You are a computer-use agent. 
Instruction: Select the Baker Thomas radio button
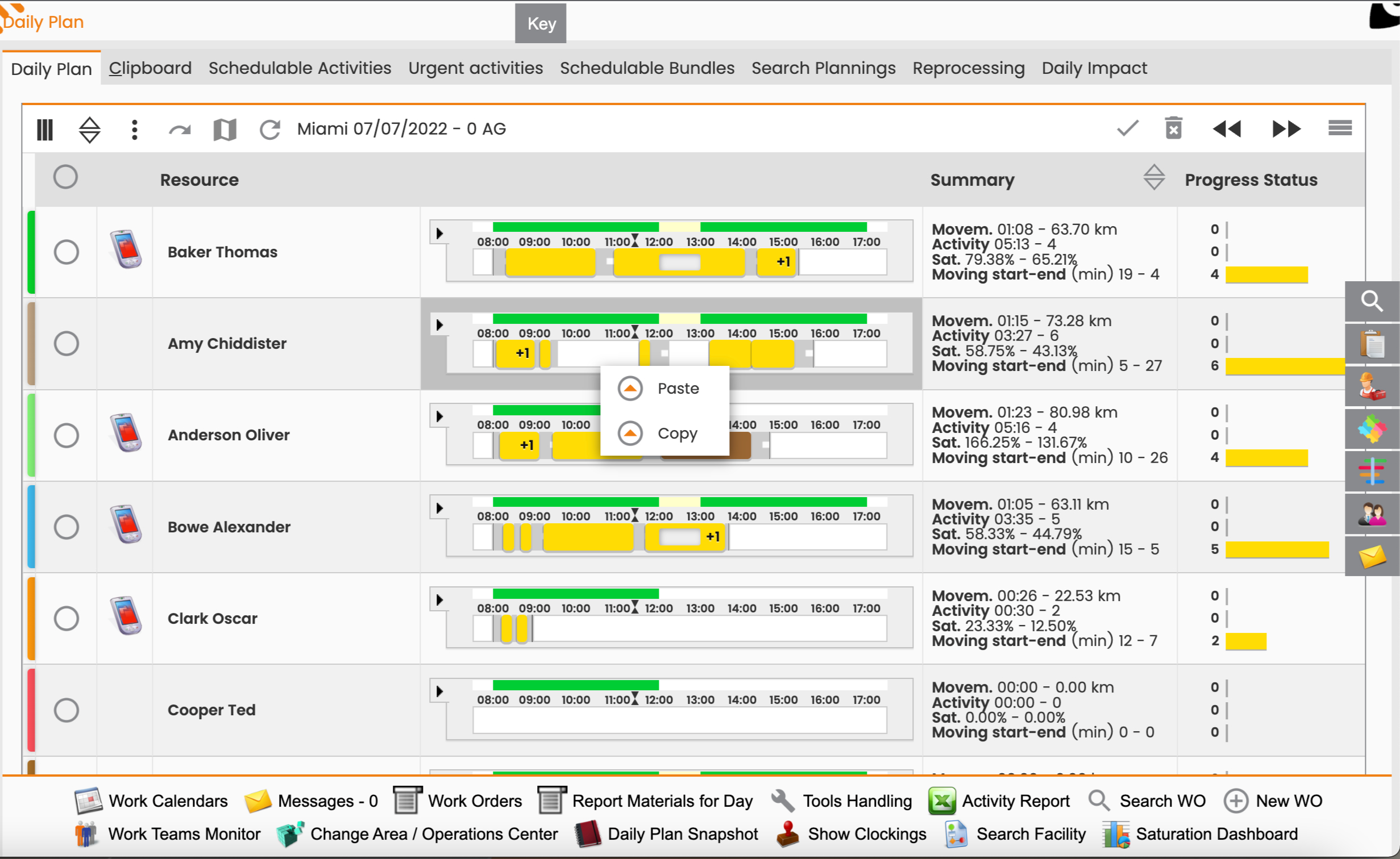click(x=67, y=252)
